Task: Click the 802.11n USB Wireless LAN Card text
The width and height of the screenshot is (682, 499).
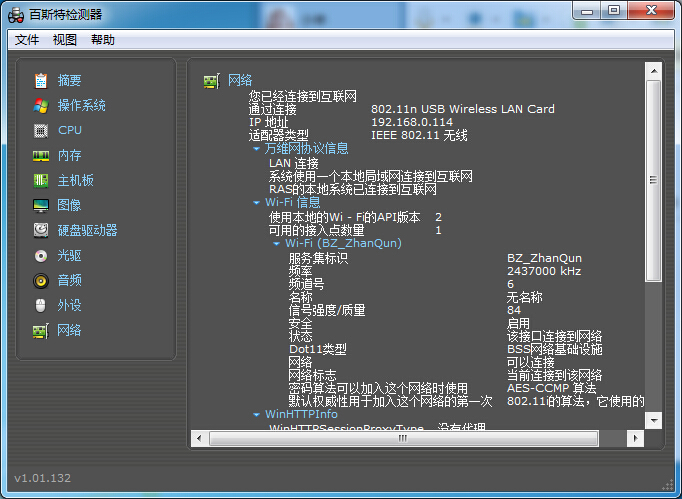Action: coord(463,109)
